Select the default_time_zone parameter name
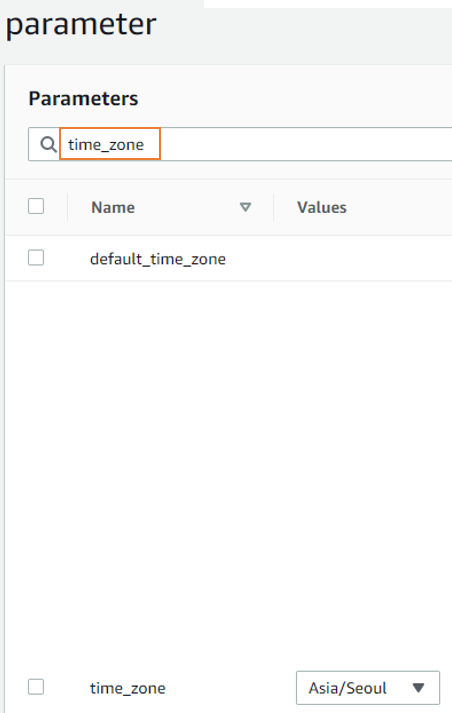The height and width of the screenshot is (713, 452). [x=158, y=259]
